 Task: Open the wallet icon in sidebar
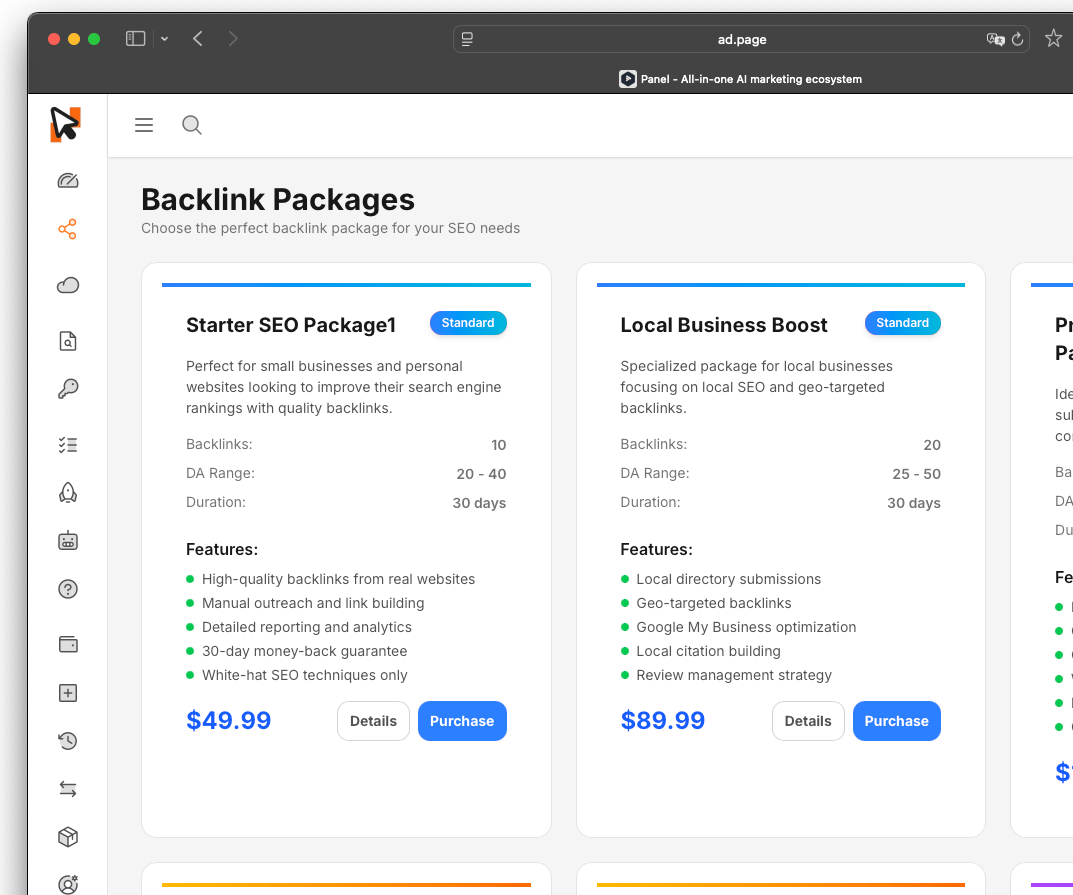(67, 645)
